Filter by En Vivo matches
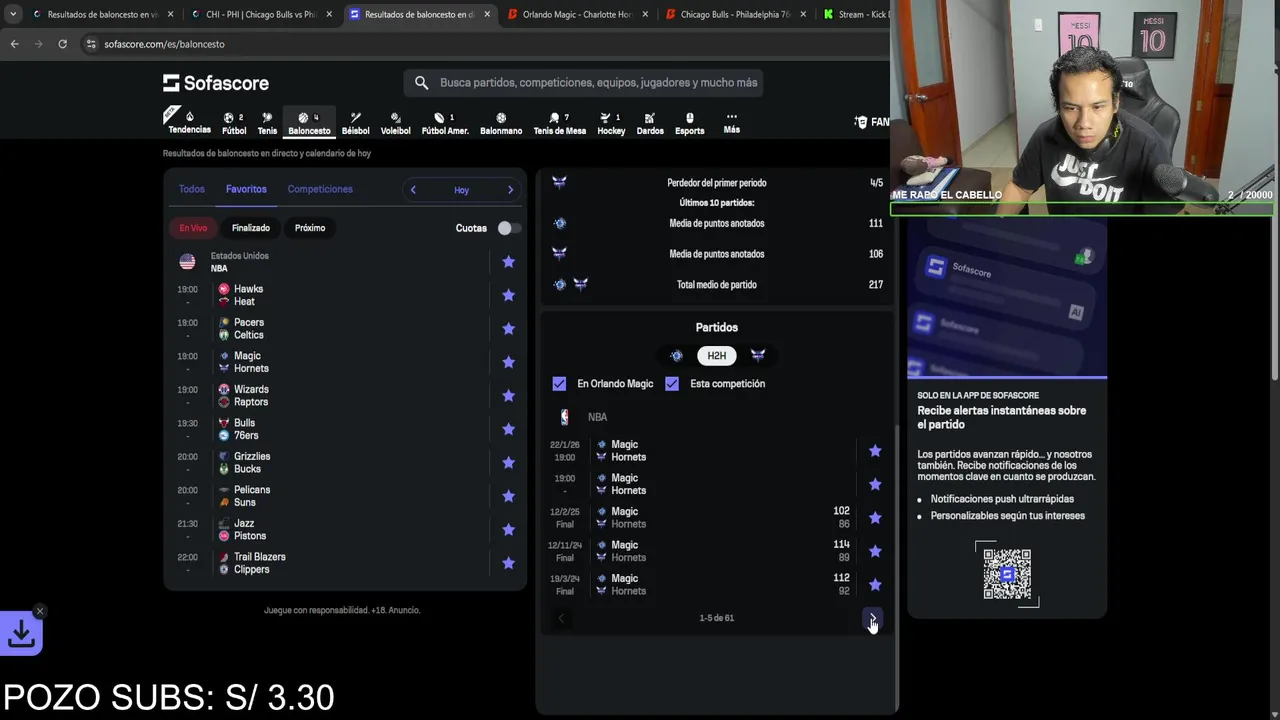This screenshot has height=720, width=1280. (193, 228)
